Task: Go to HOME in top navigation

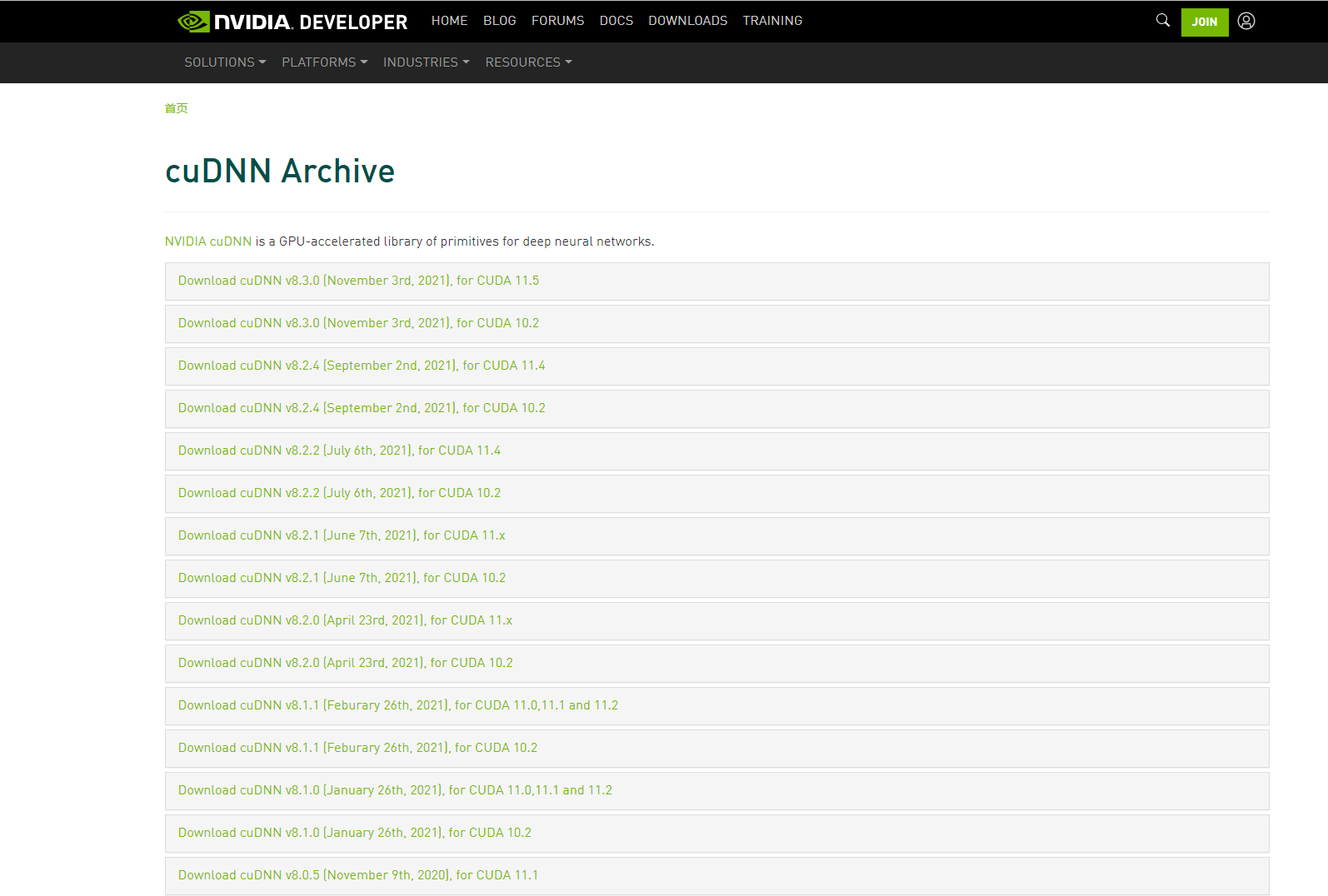Action: point(449,21)
